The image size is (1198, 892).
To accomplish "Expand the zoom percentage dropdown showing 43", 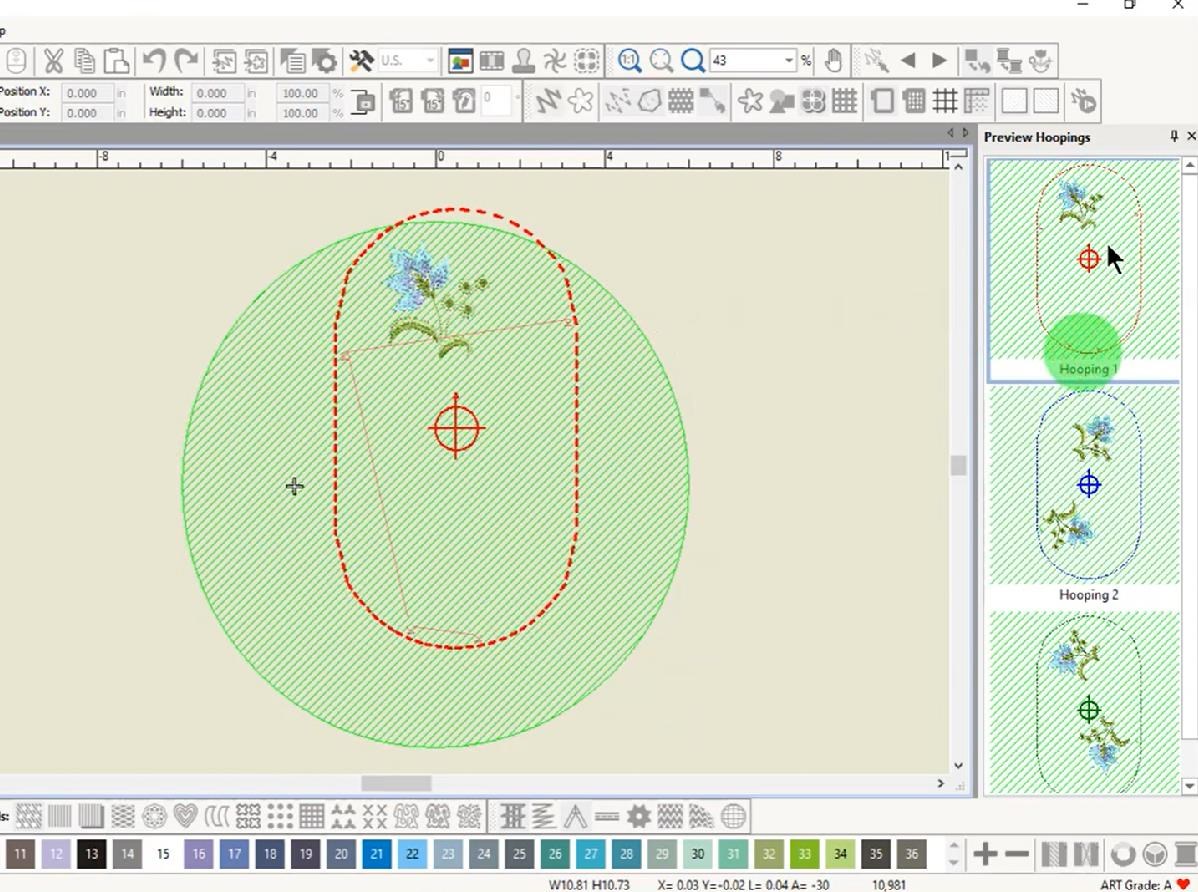I will click(x=789, y=60).
